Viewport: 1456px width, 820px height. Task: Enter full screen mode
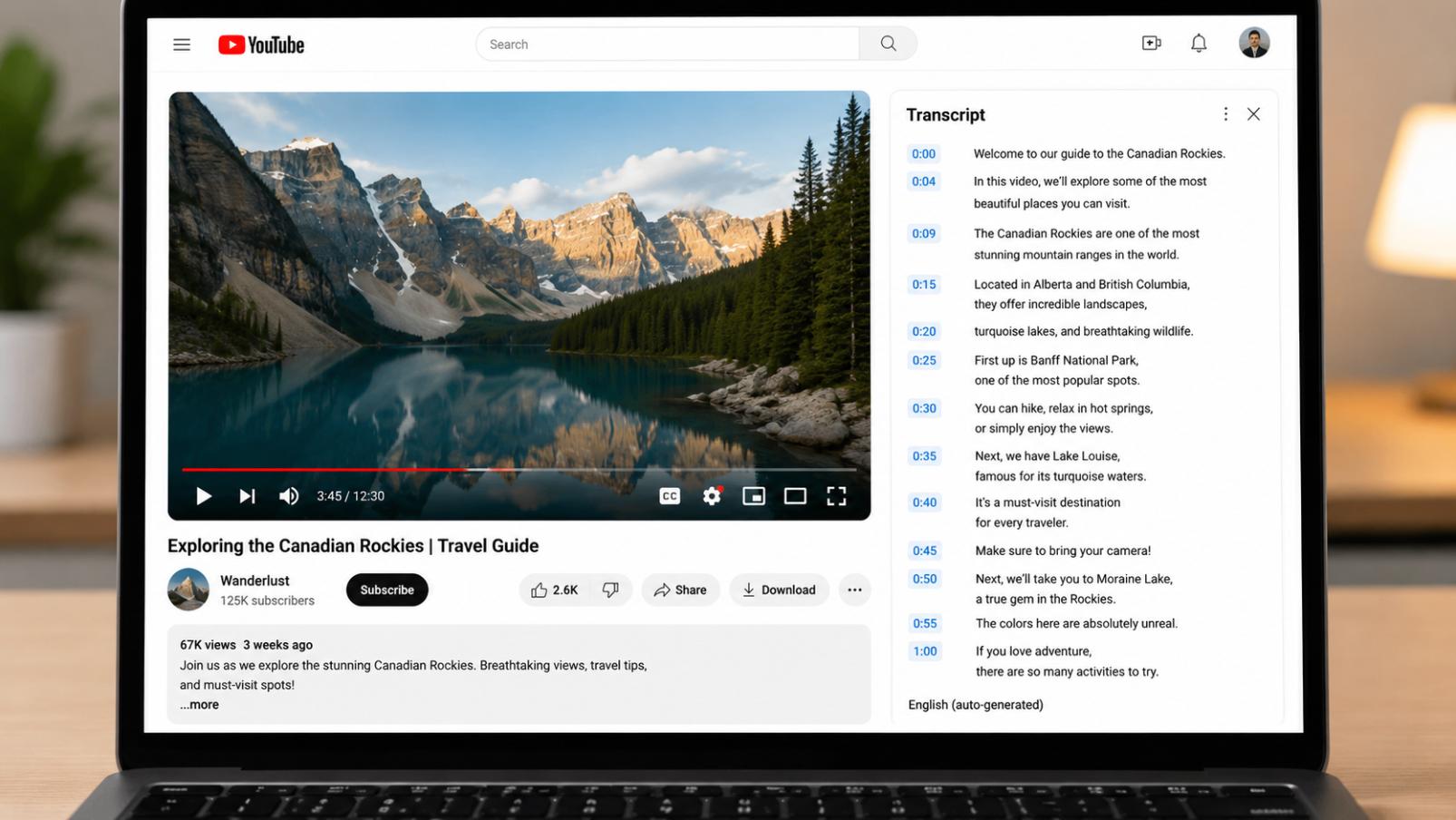[x=836, y=496]
